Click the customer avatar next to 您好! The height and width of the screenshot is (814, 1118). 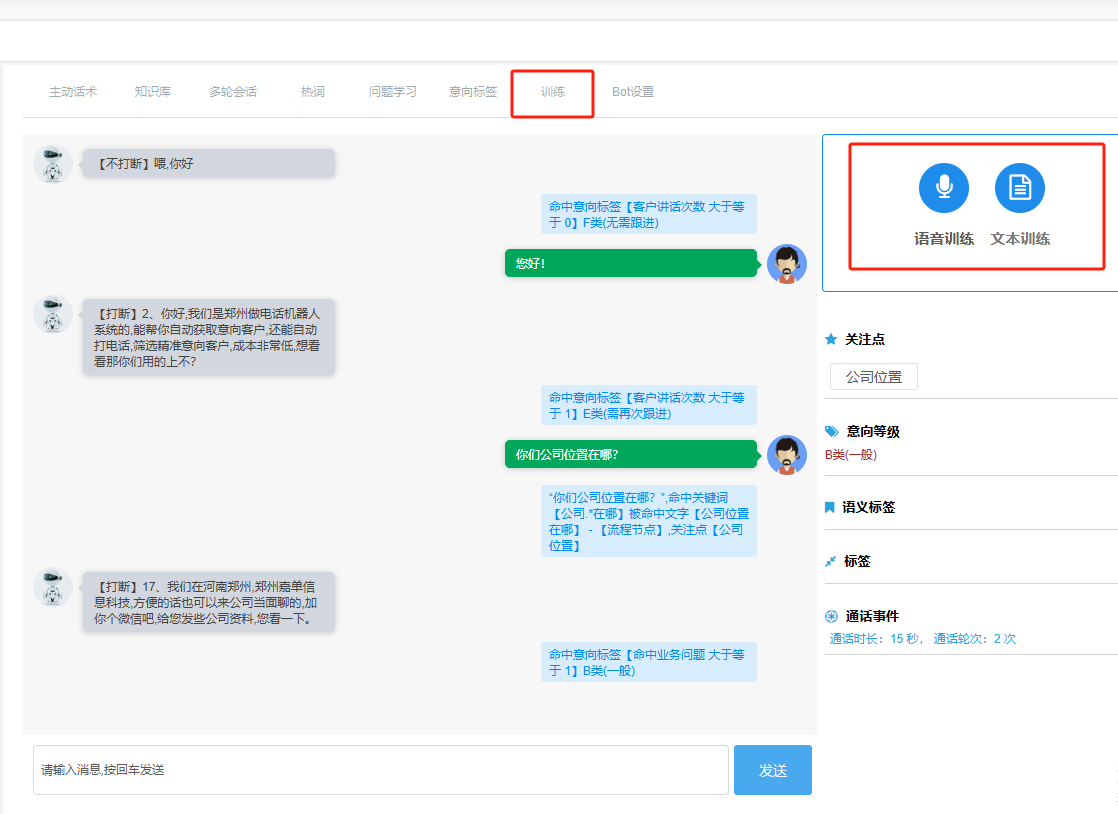(786, 264)
